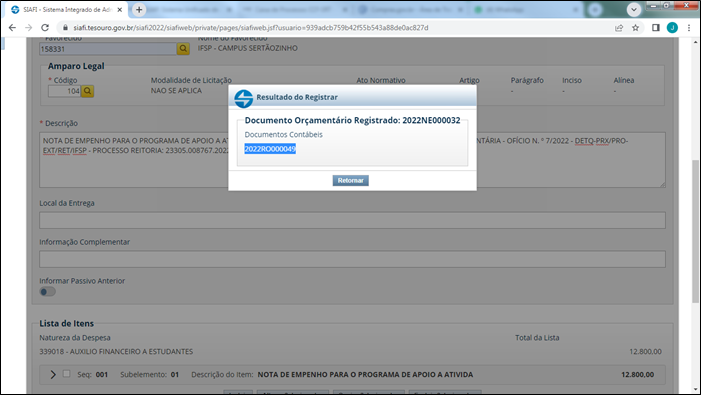The image size is (701, 395).
Task: Open the Favorecido search magnifier
Action: 183,49
